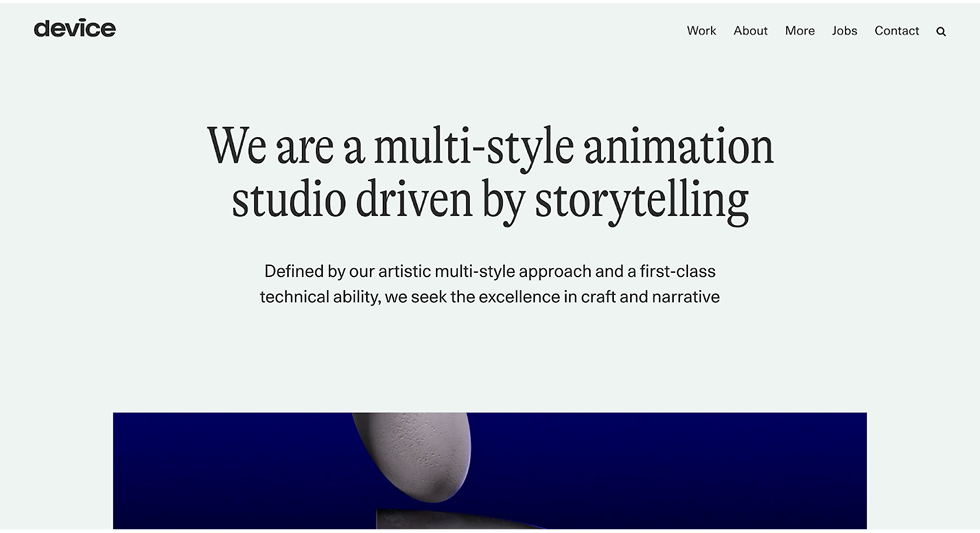The width and height of the screenshot is (980, 533).
Task: Click the 'studio driven by storytelling' line
Action: 490,200
